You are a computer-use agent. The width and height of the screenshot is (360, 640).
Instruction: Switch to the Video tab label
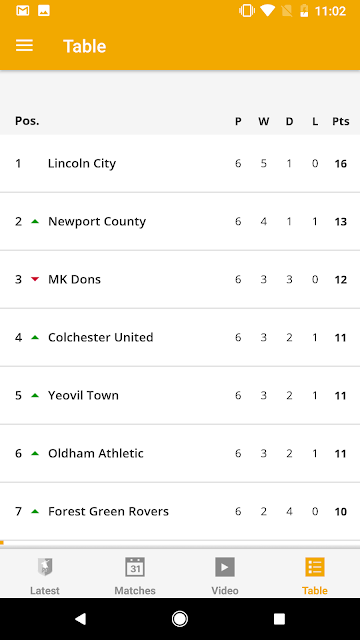(x=225, y=590)
